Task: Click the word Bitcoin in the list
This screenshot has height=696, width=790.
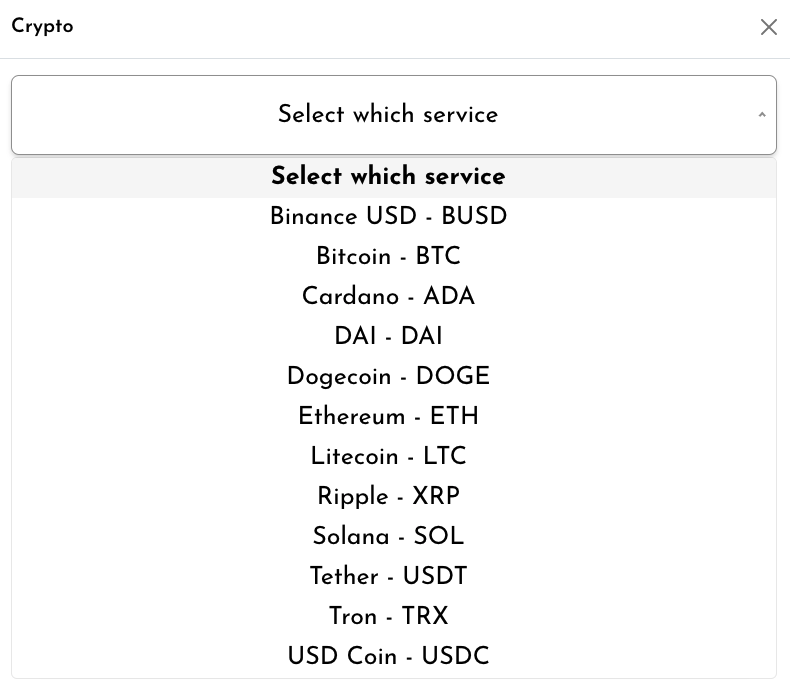Action: pyautogui.click(x=353, y=257)
